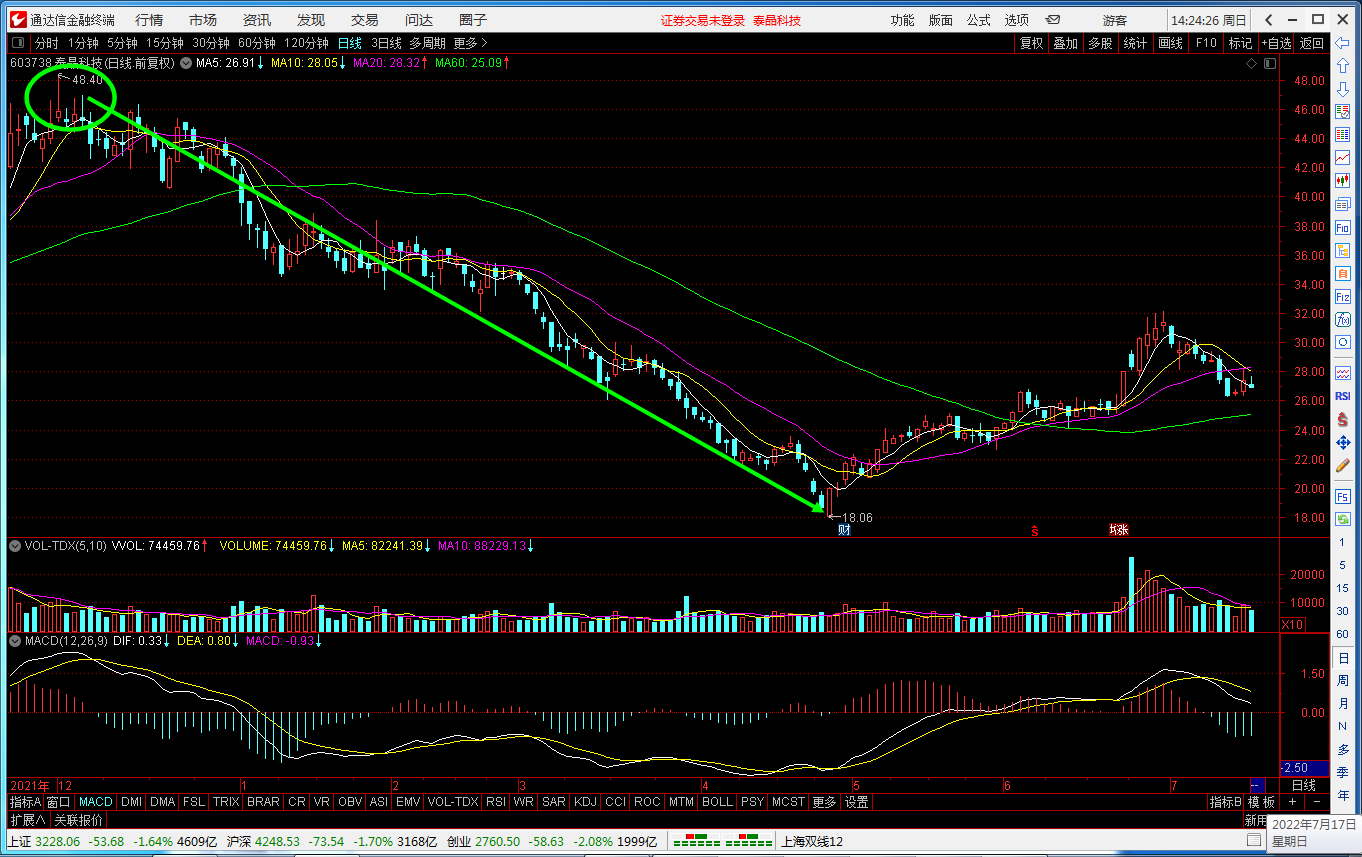Click the 返回 button
This screenshot has height=857, width=1362.
click(1311, 43)
